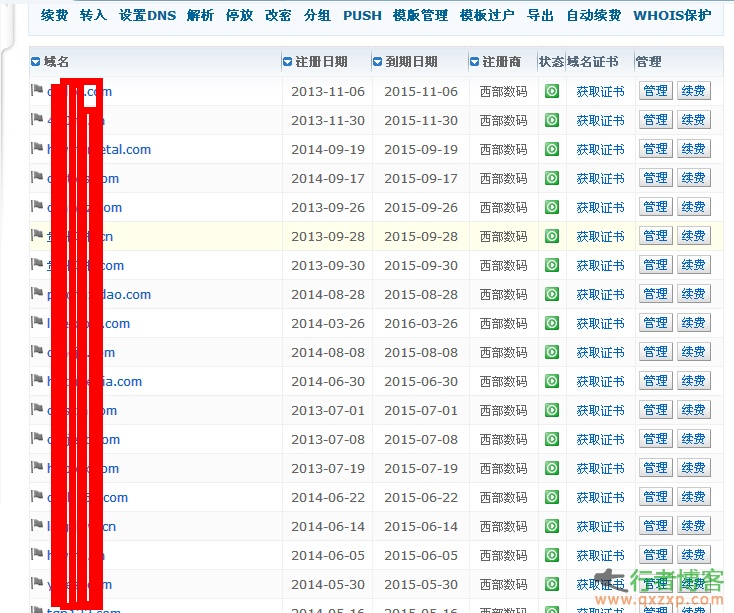
Task: Click expiry date 2015-05-30 cell
Action: point(421,585)
